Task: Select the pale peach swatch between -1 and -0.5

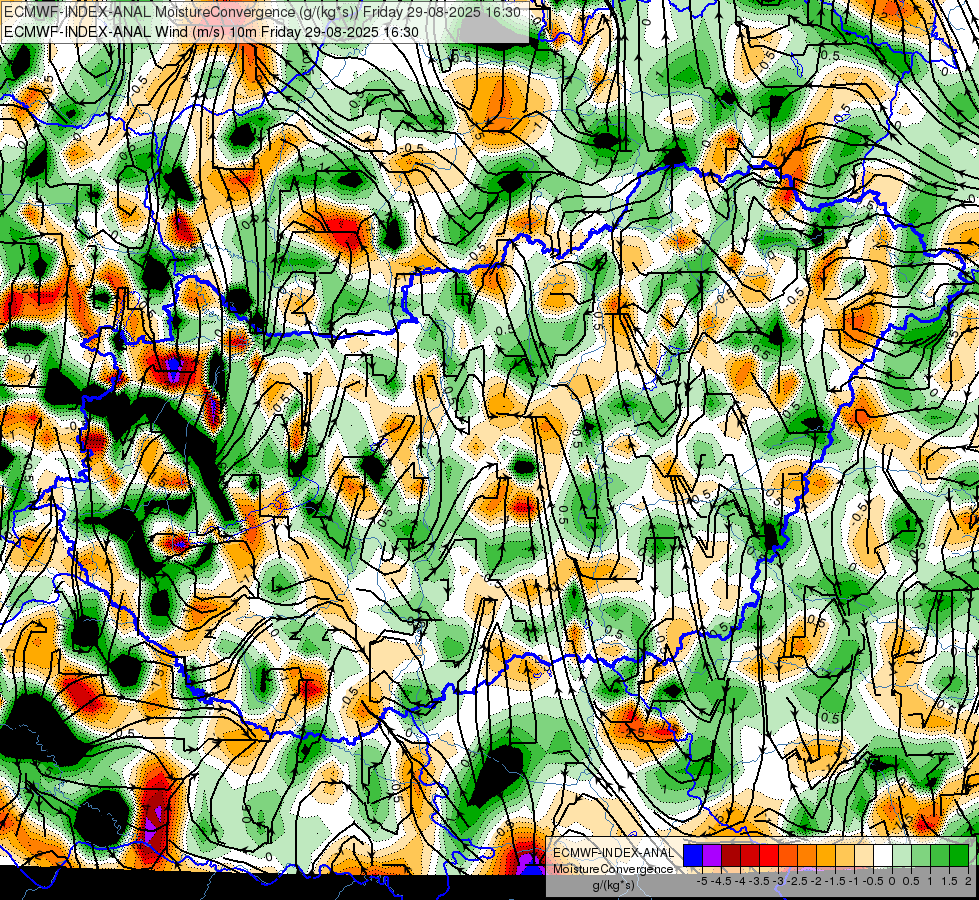Action: click(x=864, y=856)
